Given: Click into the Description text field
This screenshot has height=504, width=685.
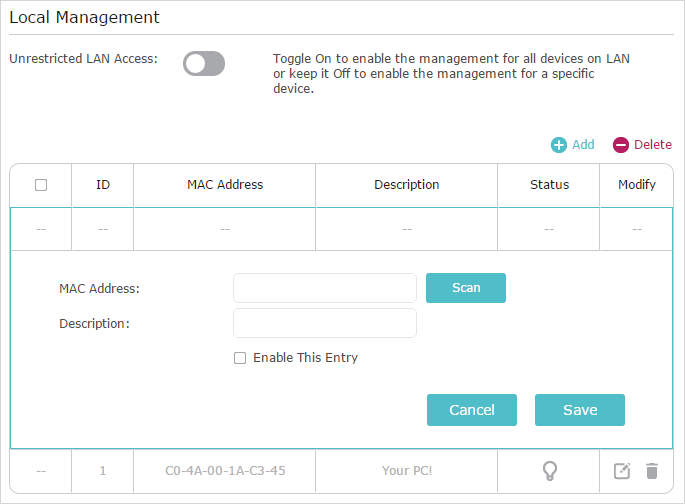Looking at the screenshot, I should point(324,323).
